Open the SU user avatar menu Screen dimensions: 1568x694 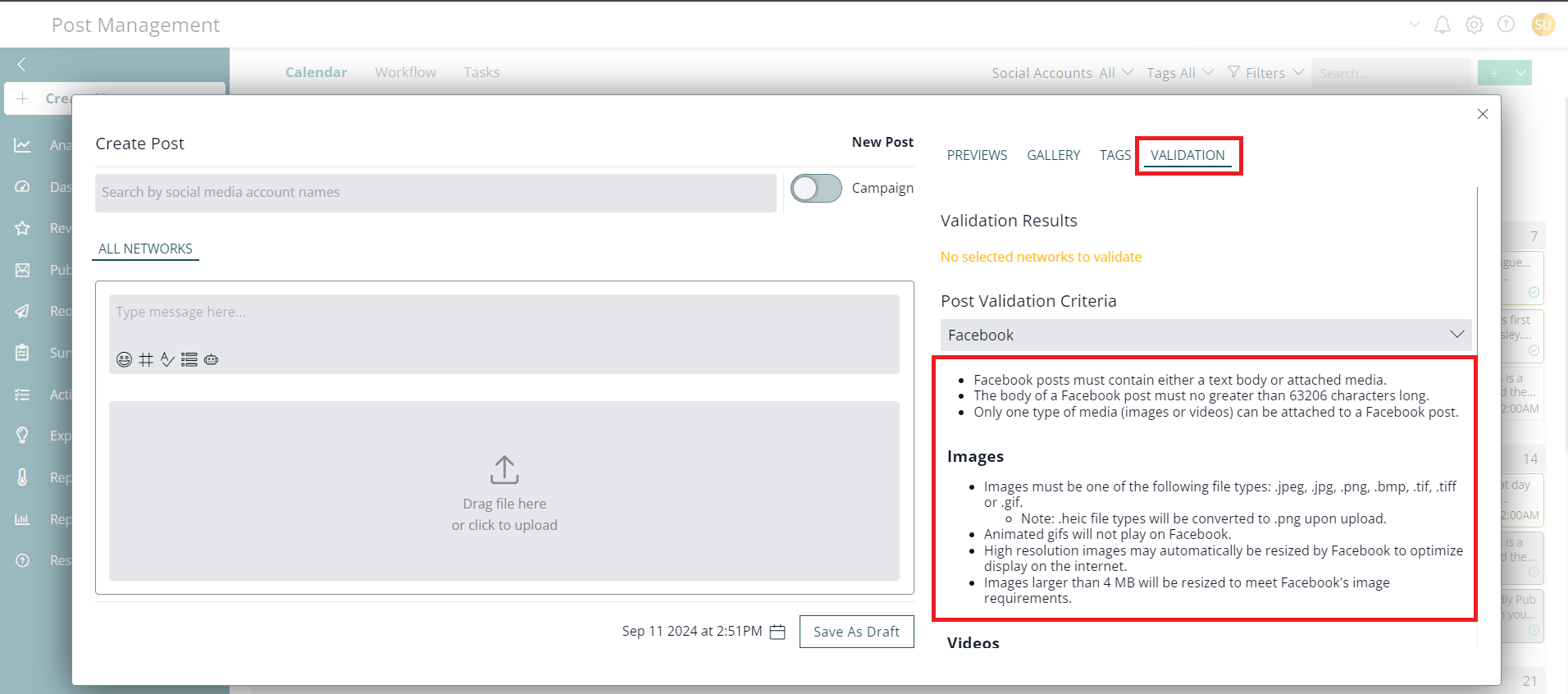[1543, 25]
